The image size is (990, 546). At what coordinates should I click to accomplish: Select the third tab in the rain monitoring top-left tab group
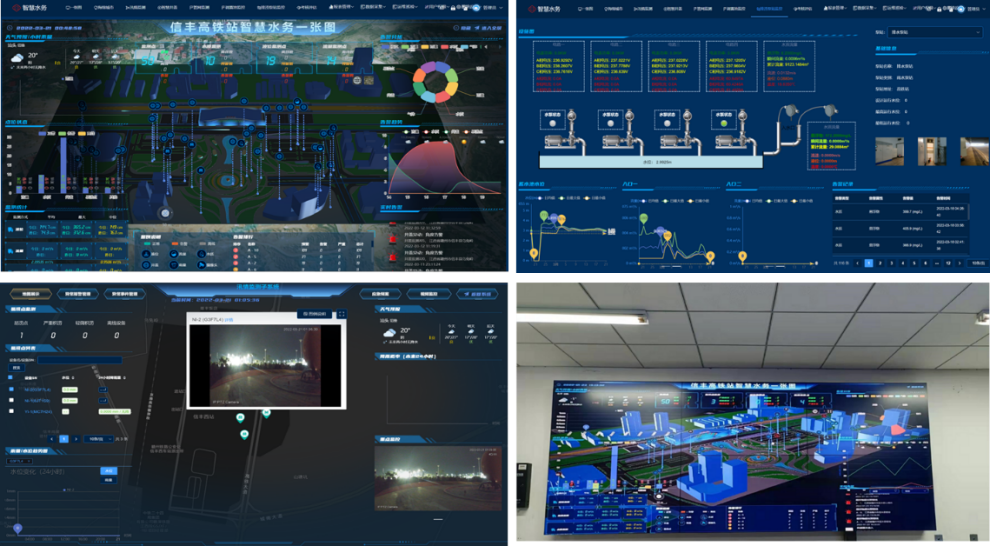point(124,294)
